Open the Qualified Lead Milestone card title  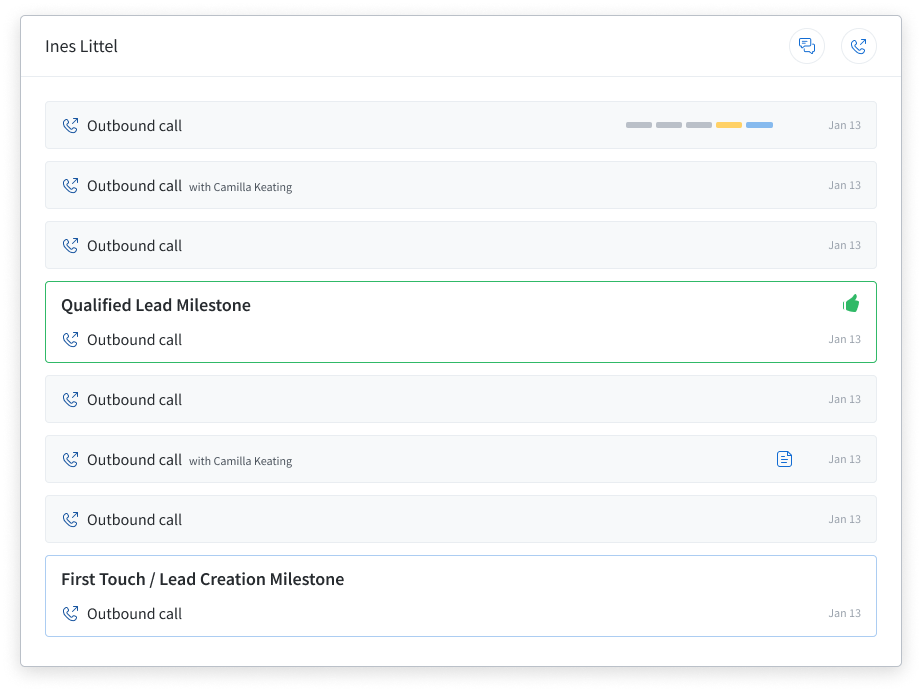[x=156, y=305]
